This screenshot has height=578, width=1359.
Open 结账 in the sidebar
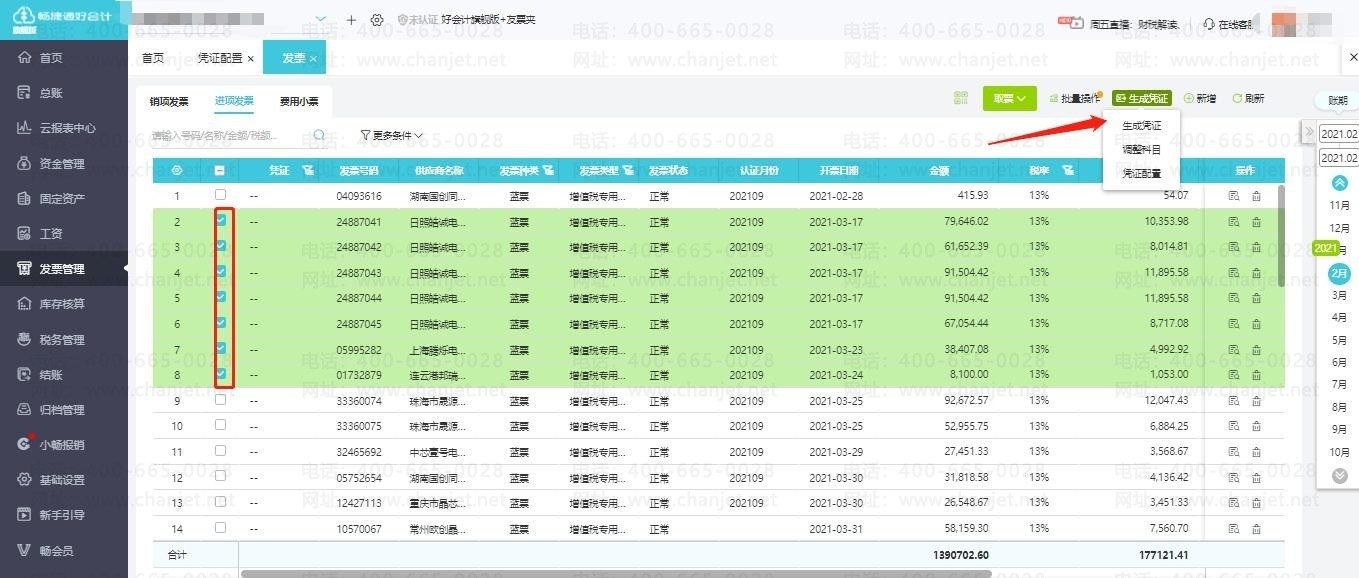pos(64,374)
